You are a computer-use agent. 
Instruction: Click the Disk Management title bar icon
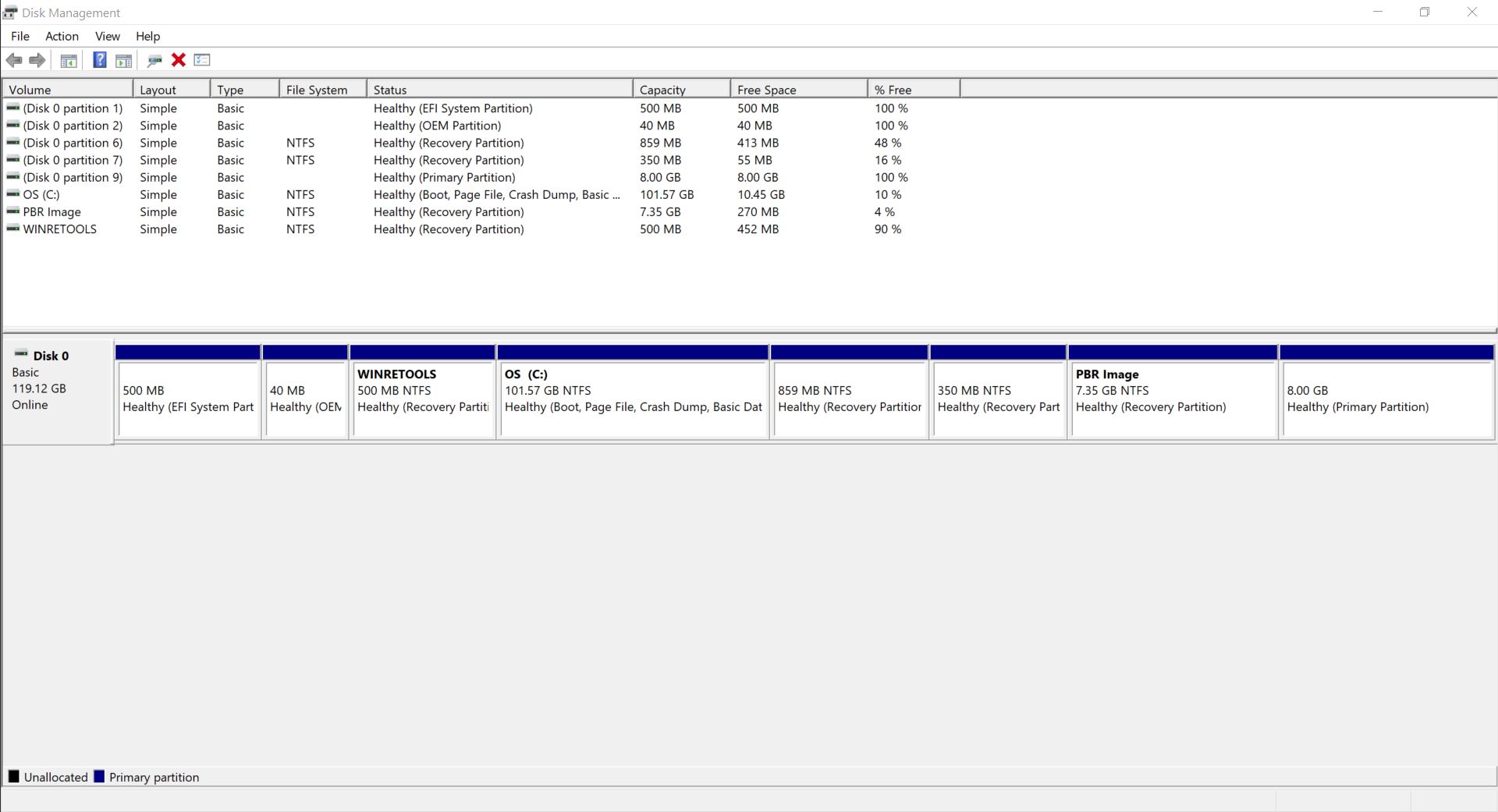pos(10,12)
